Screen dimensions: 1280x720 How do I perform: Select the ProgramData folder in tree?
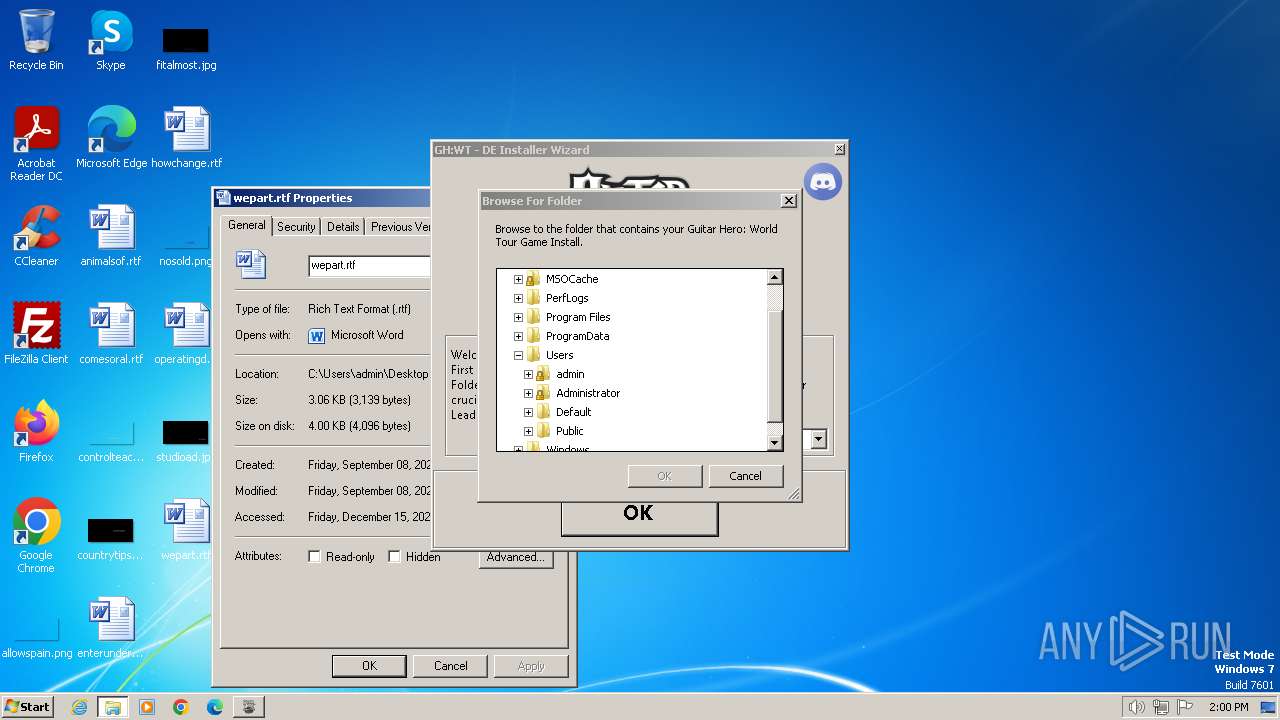point(577,336)
